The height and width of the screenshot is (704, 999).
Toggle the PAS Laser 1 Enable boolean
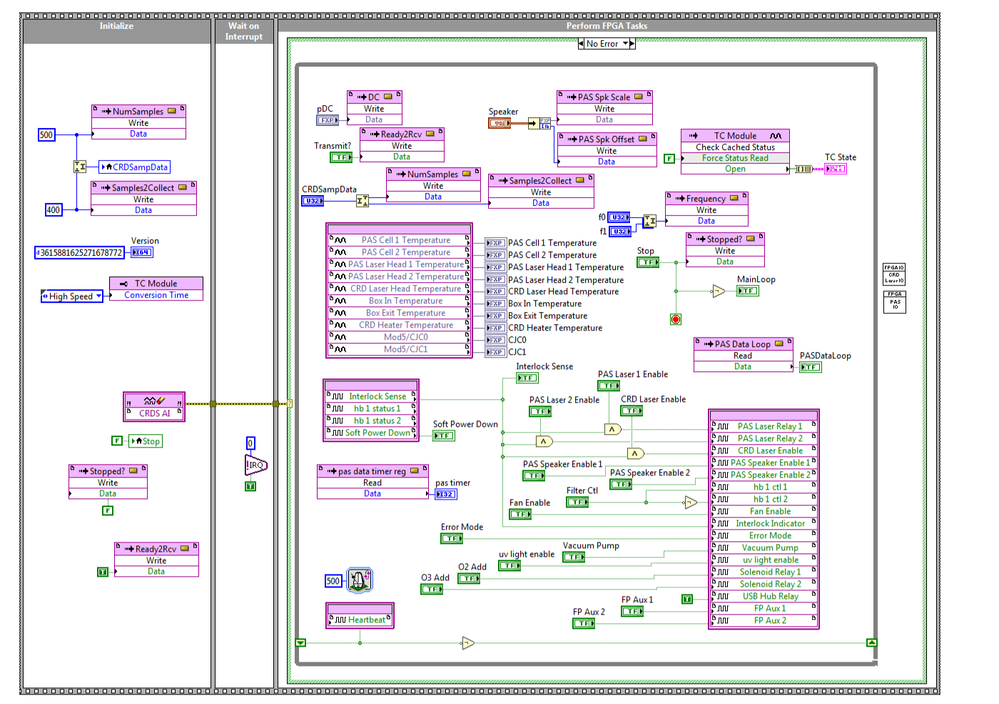tap(608, 385)
